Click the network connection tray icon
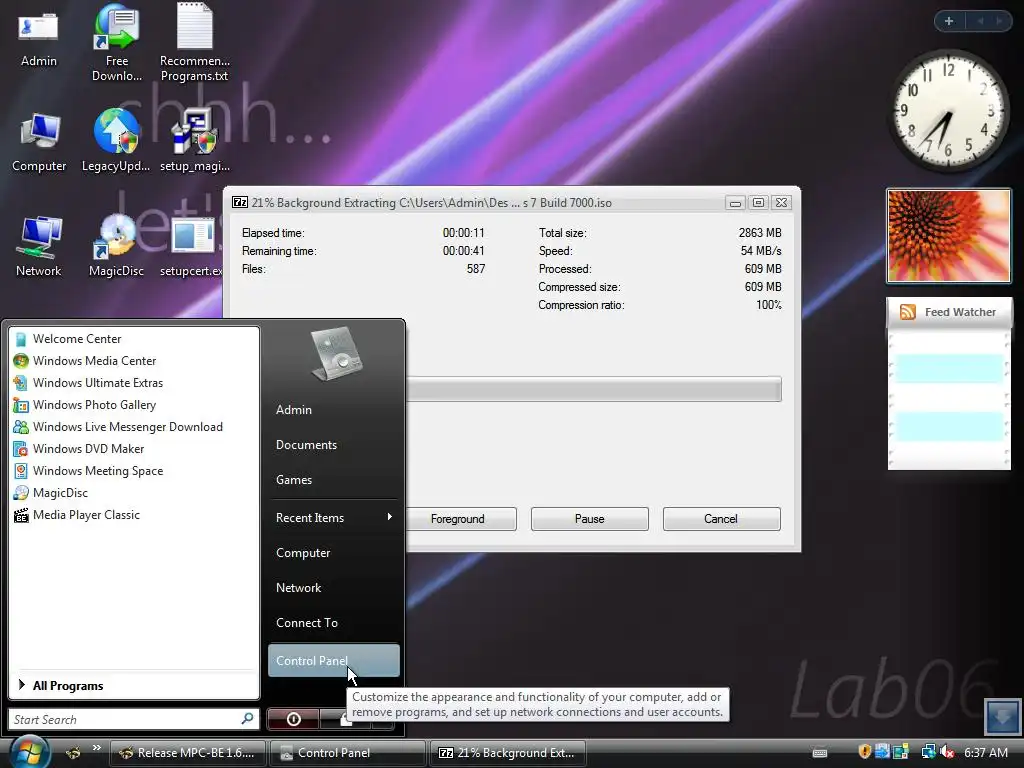The image size is (1024, 768). pos(928,752)
